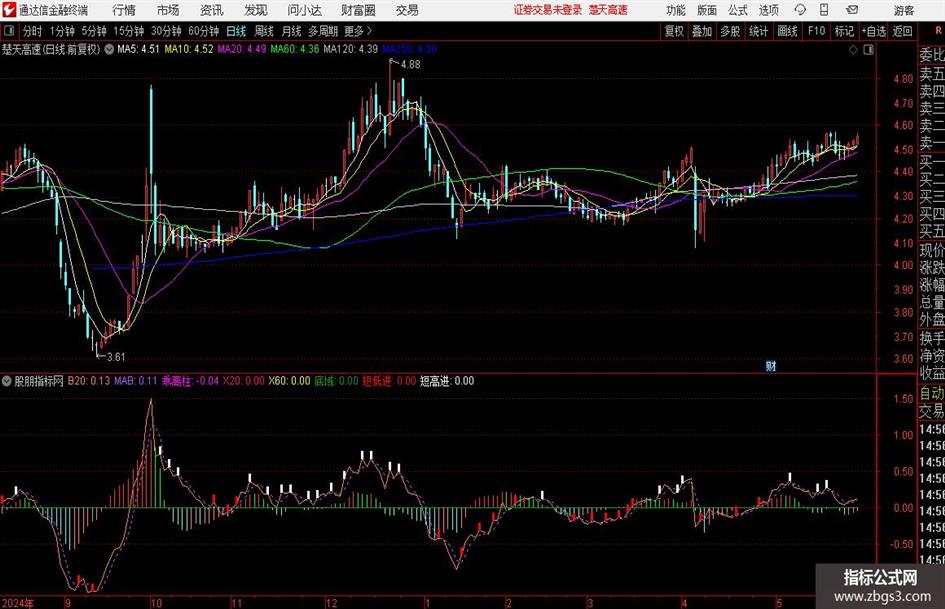Click the X60: 0.00 indicator value
The width and height of the screenshot is (945, 609).
289,381
